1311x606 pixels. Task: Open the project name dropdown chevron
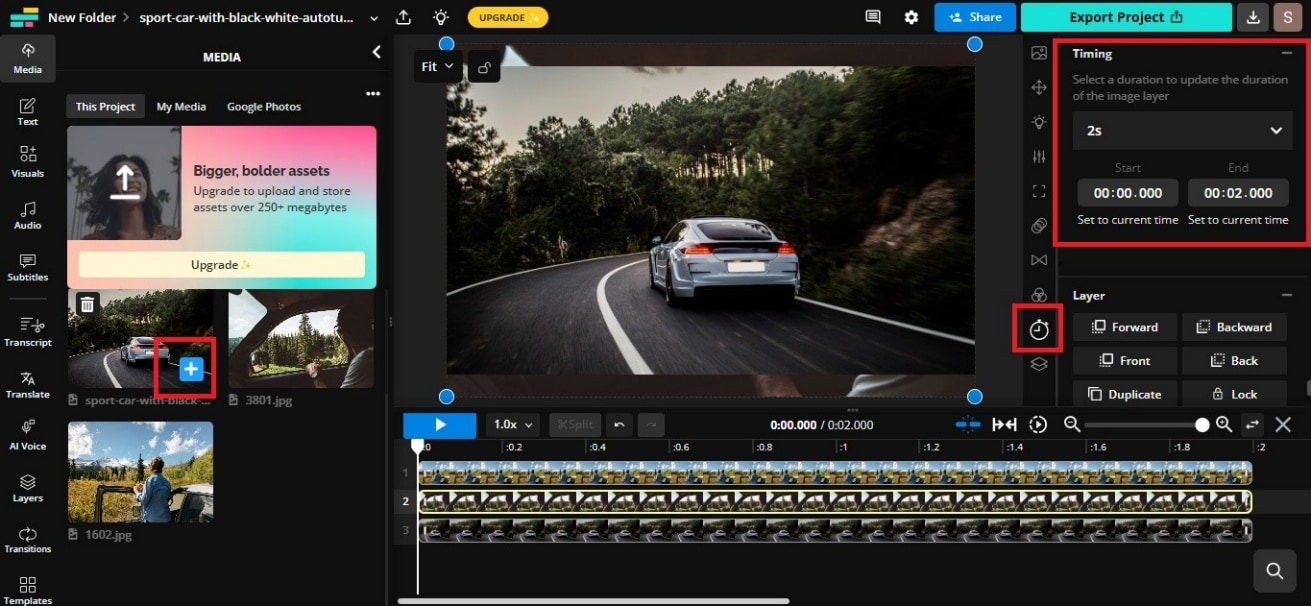tap(375, 18)
